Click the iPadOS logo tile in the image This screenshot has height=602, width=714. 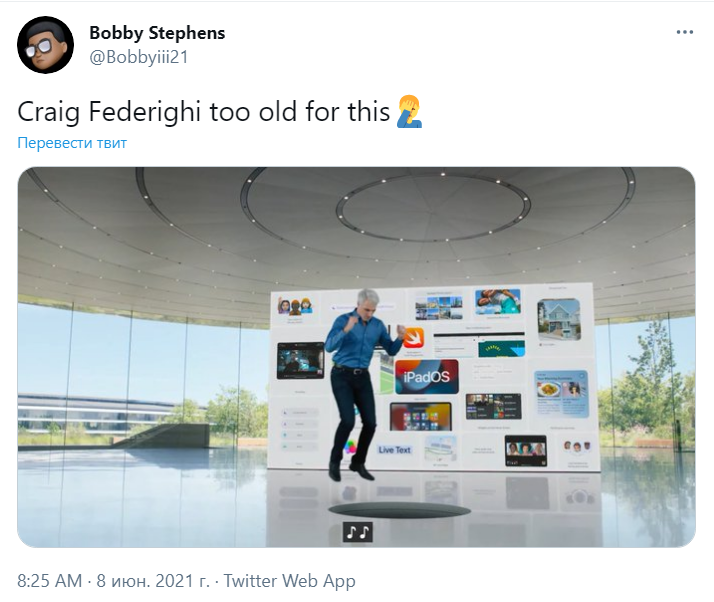(427, 377)
